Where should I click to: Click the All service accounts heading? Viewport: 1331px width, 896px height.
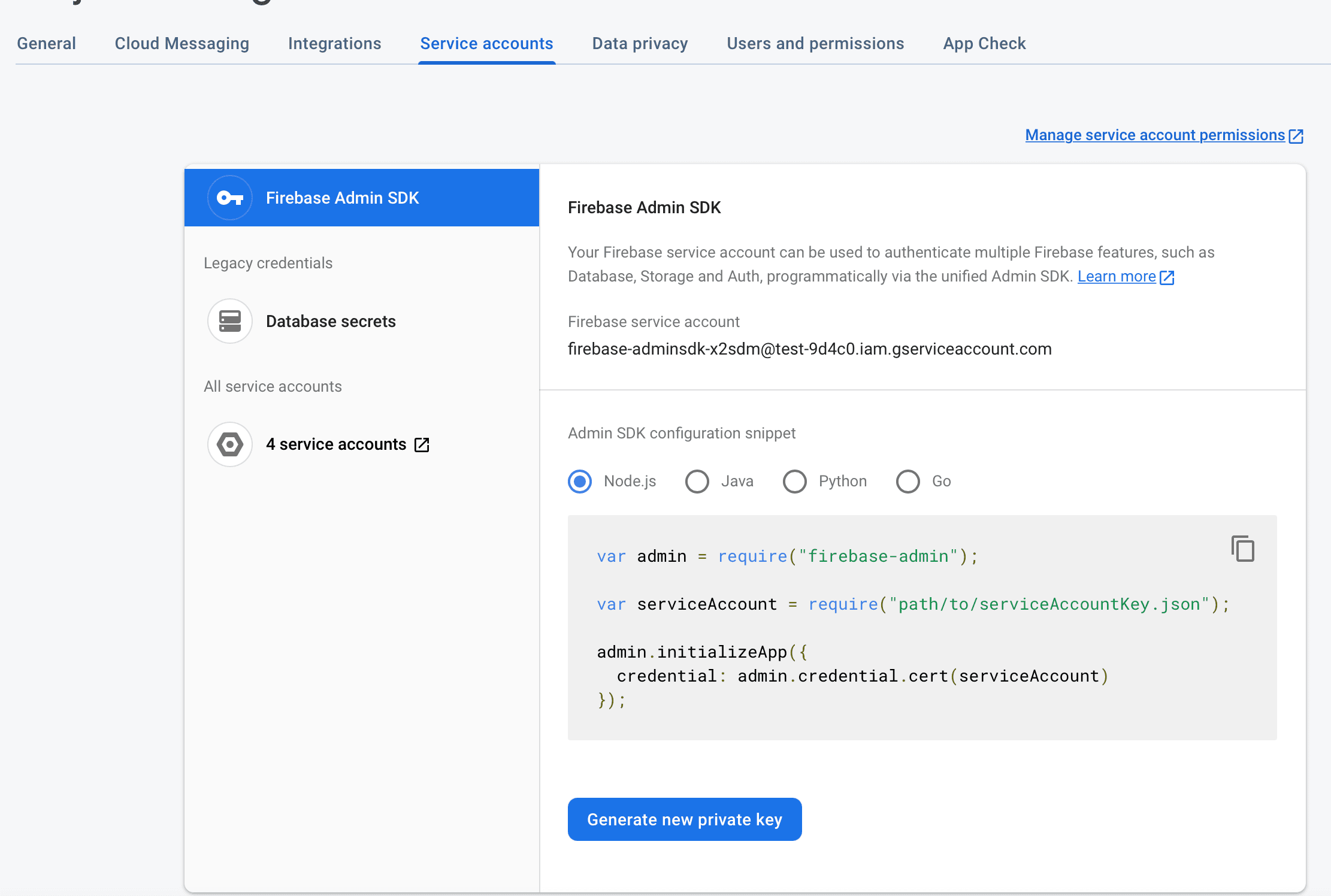click(273, 386)
